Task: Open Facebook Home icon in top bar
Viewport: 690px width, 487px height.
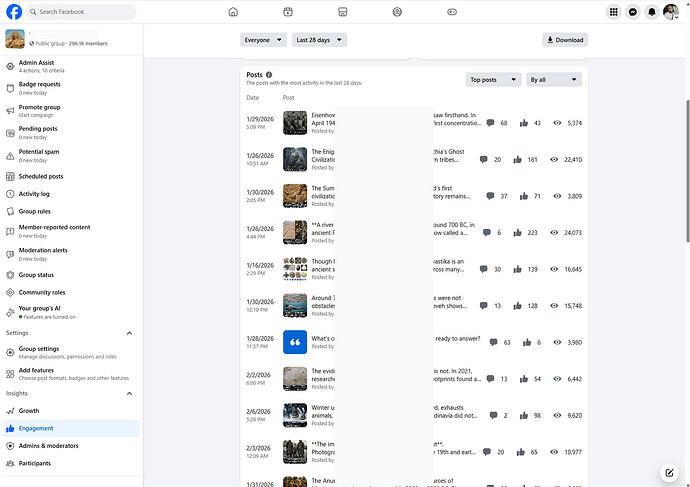Action: click(233, 12)
